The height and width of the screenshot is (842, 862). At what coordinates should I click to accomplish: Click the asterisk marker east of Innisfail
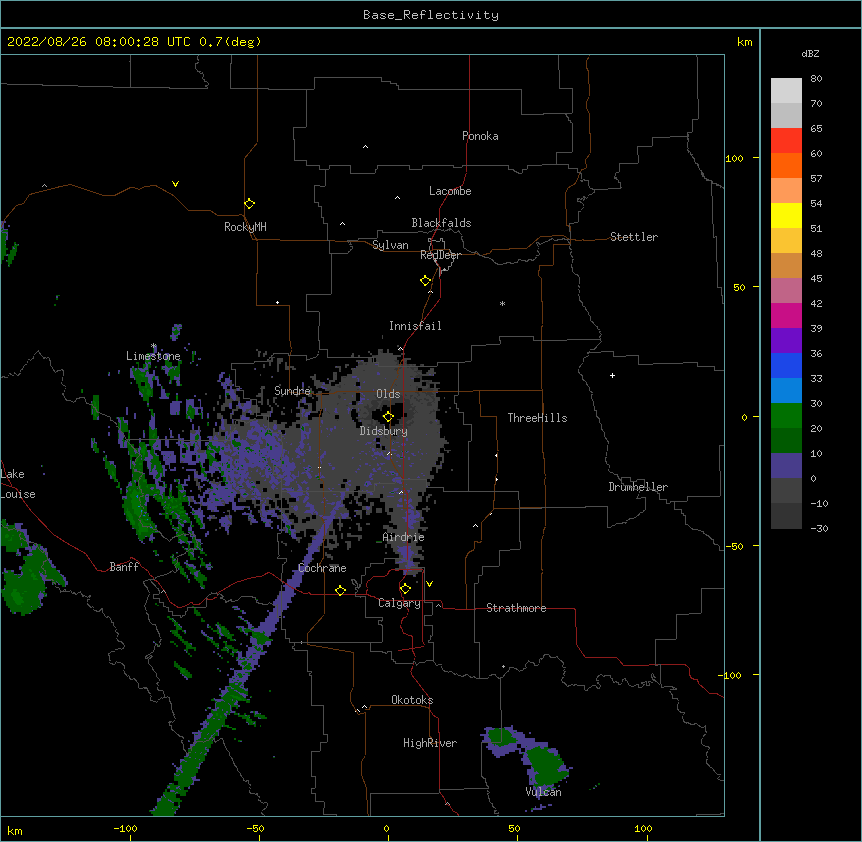[502, 303]
